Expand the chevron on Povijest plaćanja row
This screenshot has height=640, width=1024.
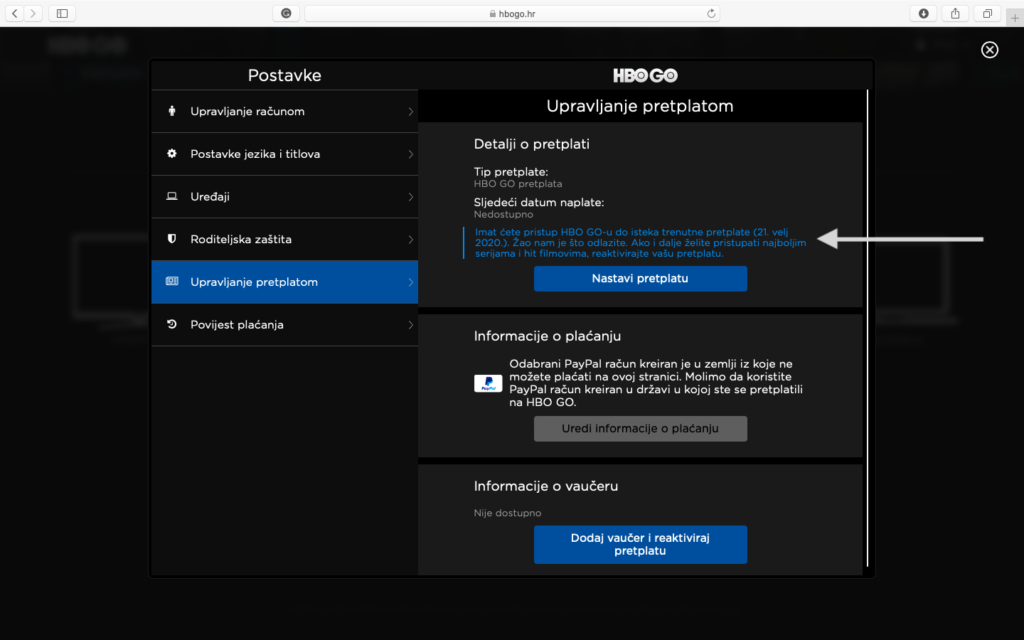tap(410, 325)
